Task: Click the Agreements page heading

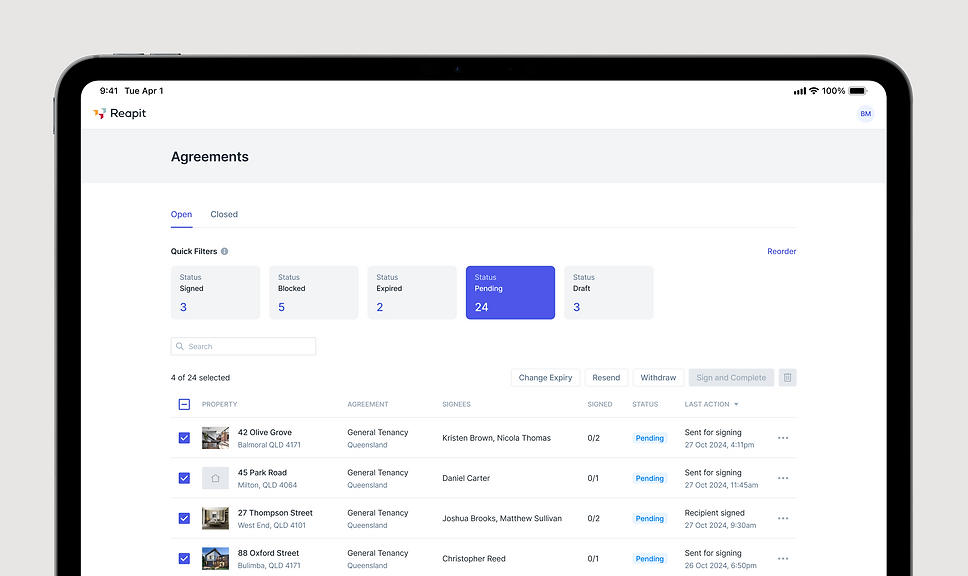Action: pos(210,157)
